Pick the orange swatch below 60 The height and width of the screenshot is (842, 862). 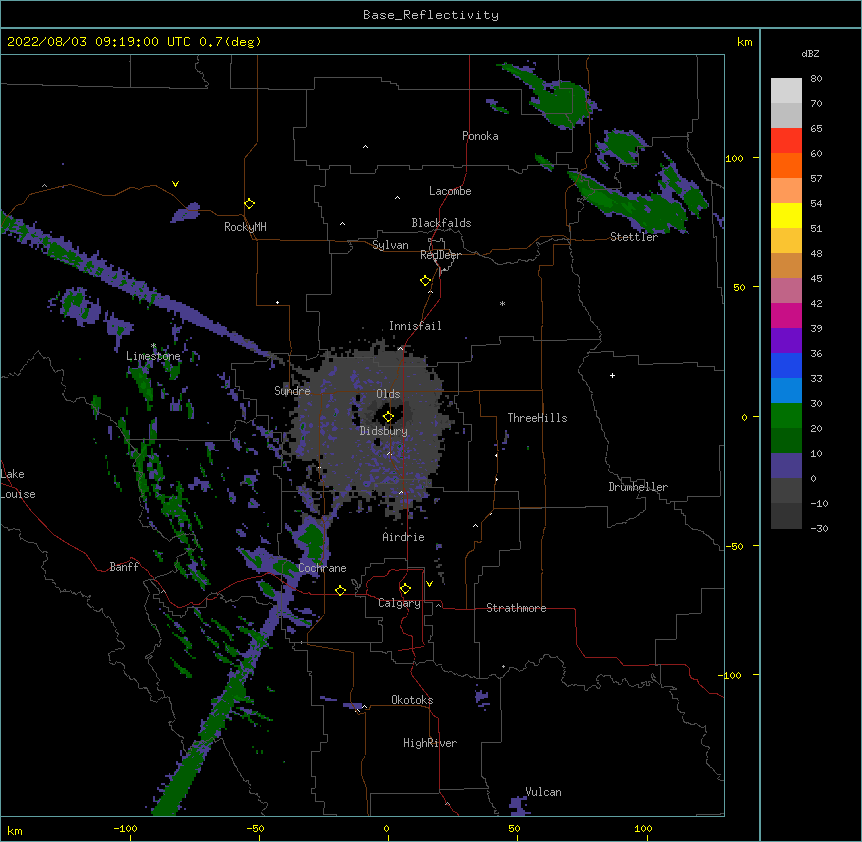786,165
